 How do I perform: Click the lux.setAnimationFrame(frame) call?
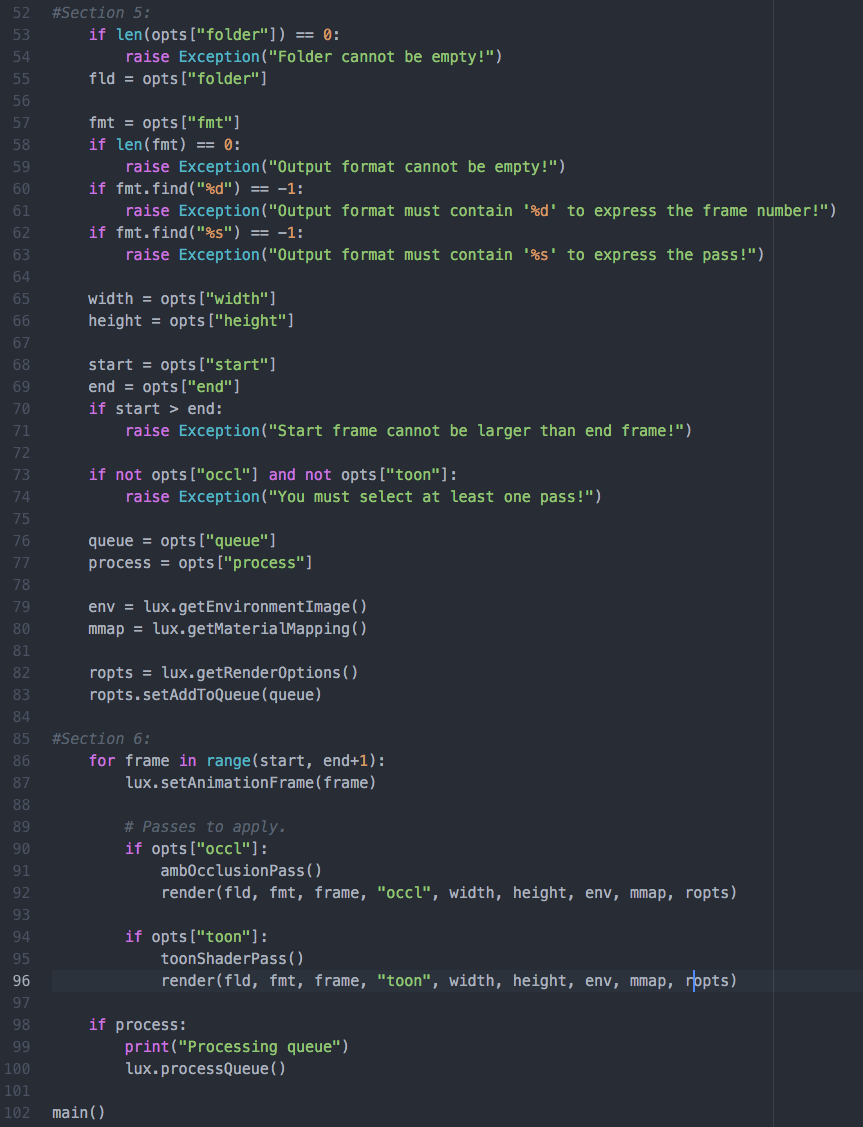(250, 783)
